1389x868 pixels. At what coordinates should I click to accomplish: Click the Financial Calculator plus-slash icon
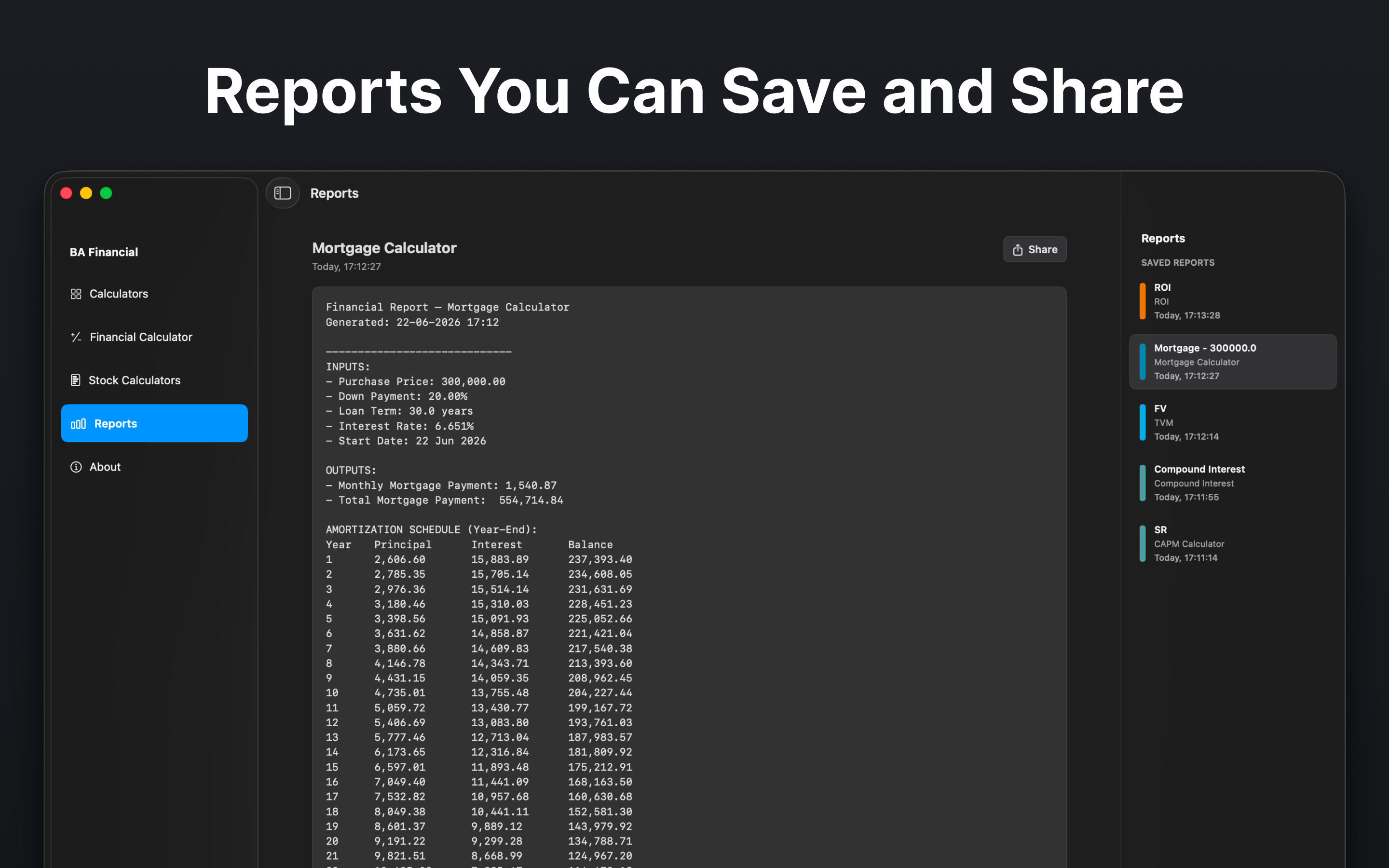click(x=76, y=337)
